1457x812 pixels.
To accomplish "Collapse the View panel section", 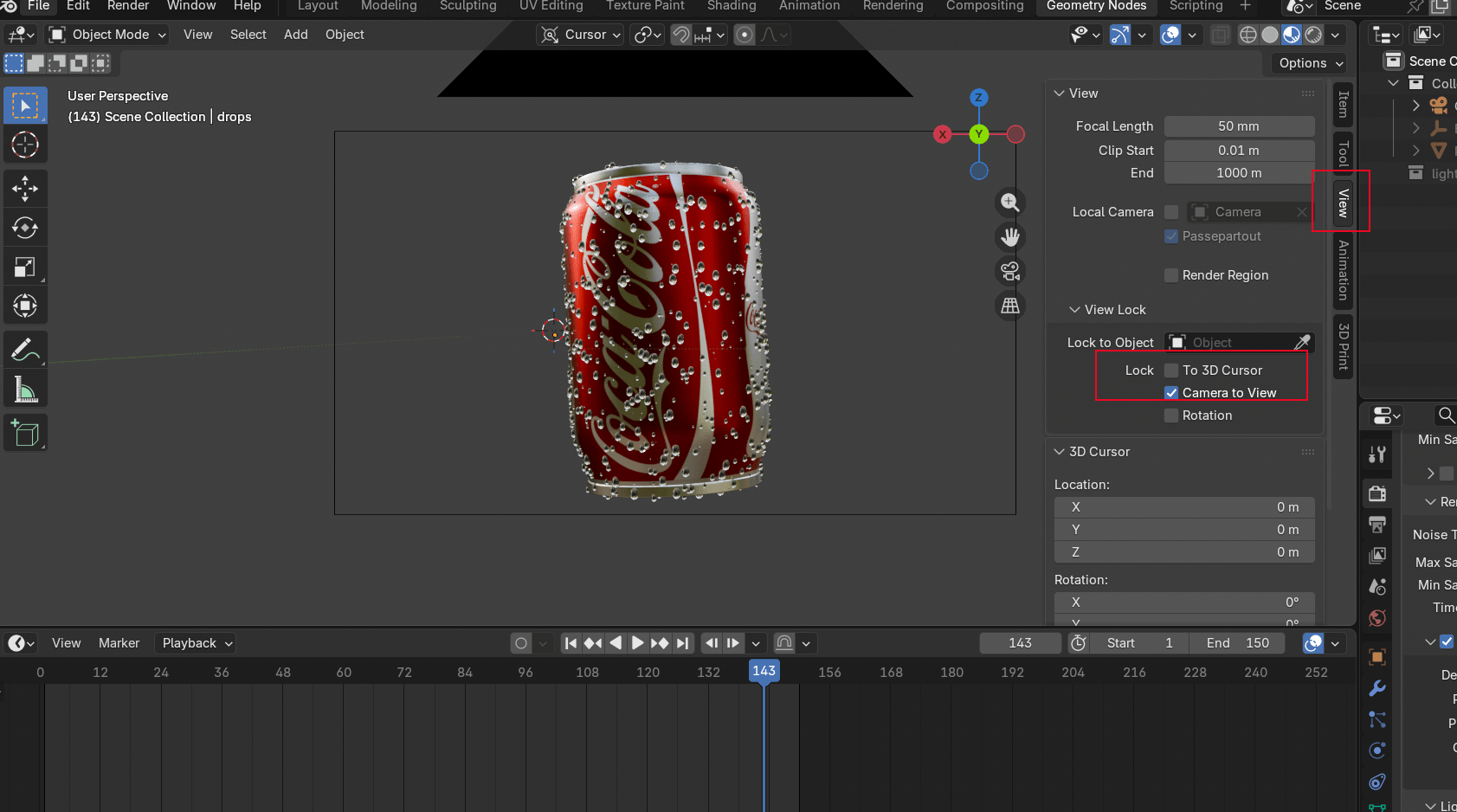I will pos(1059,93).
